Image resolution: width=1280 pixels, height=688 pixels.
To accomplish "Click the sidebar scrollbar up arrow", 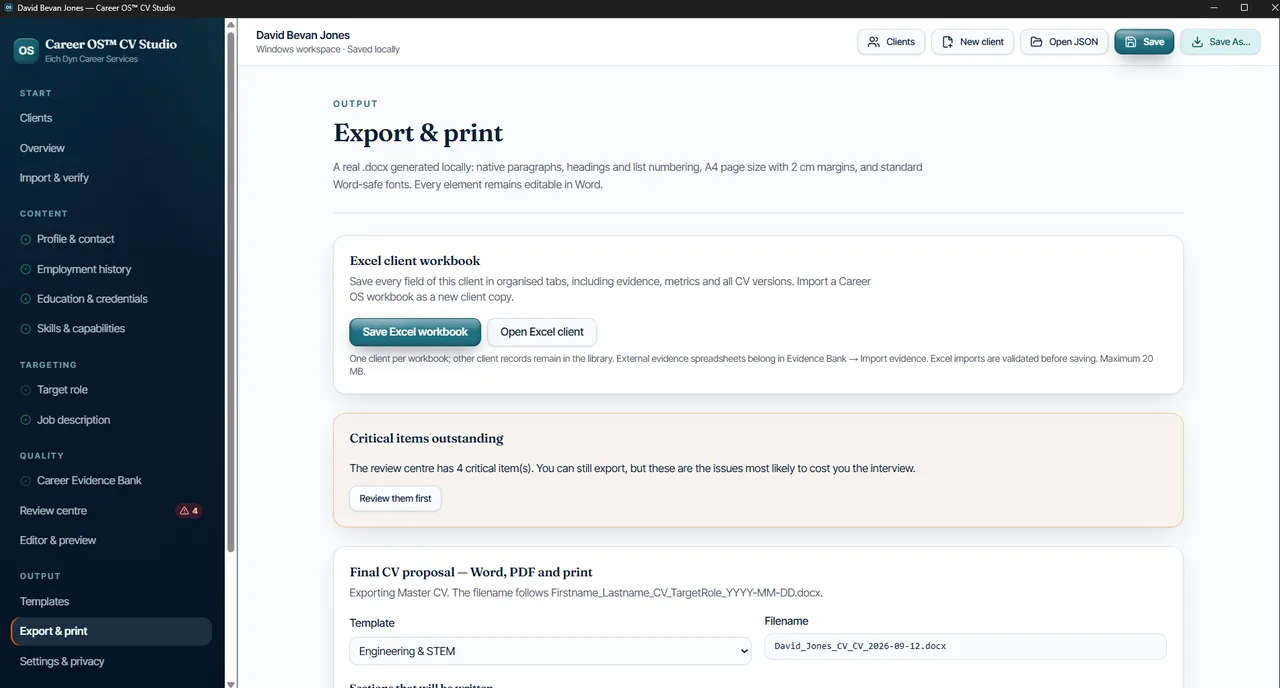I will point(231,23).
